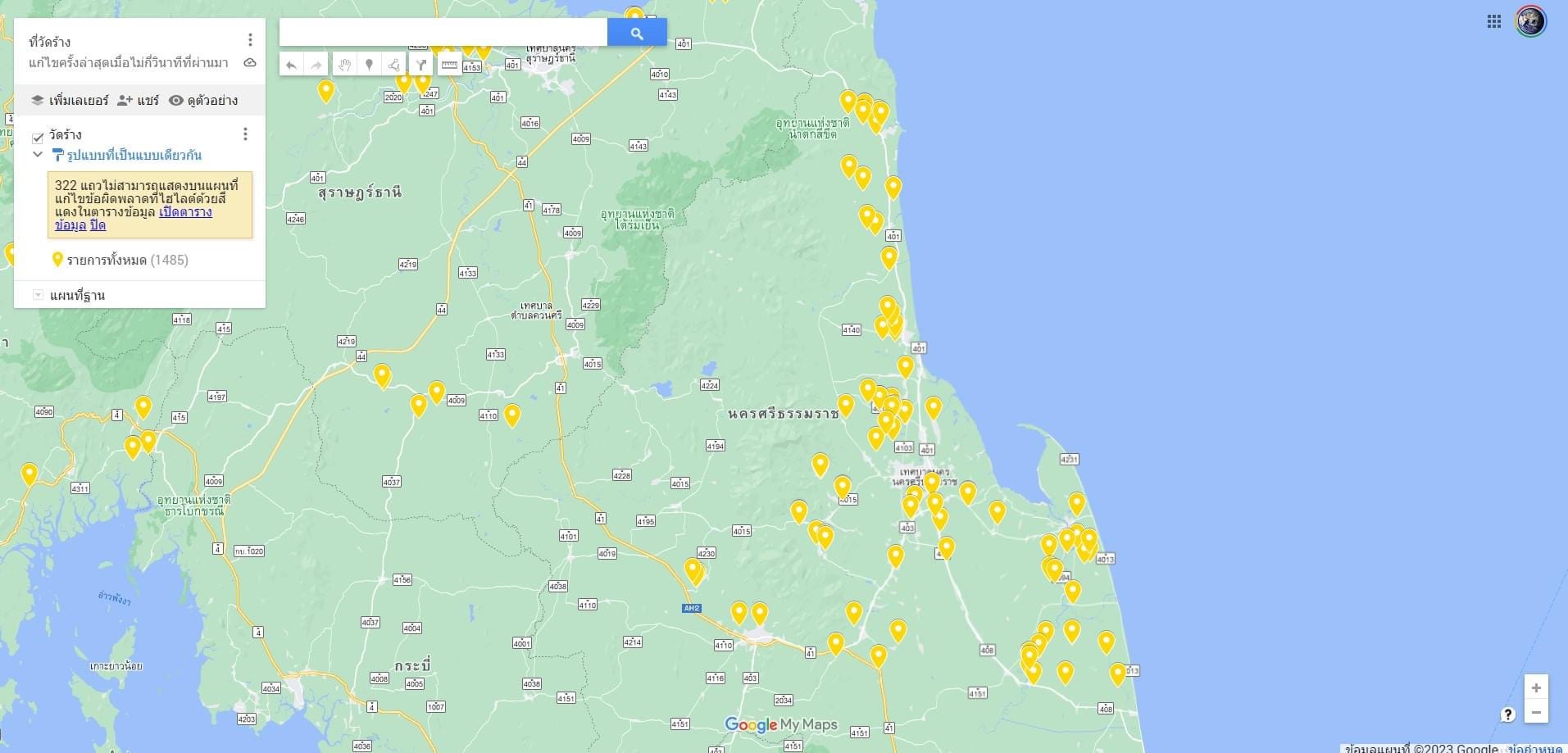The height and width of the screenshot is (753, 1568).
Task: Click the แชร์ share button
Action: pos(138,100)
